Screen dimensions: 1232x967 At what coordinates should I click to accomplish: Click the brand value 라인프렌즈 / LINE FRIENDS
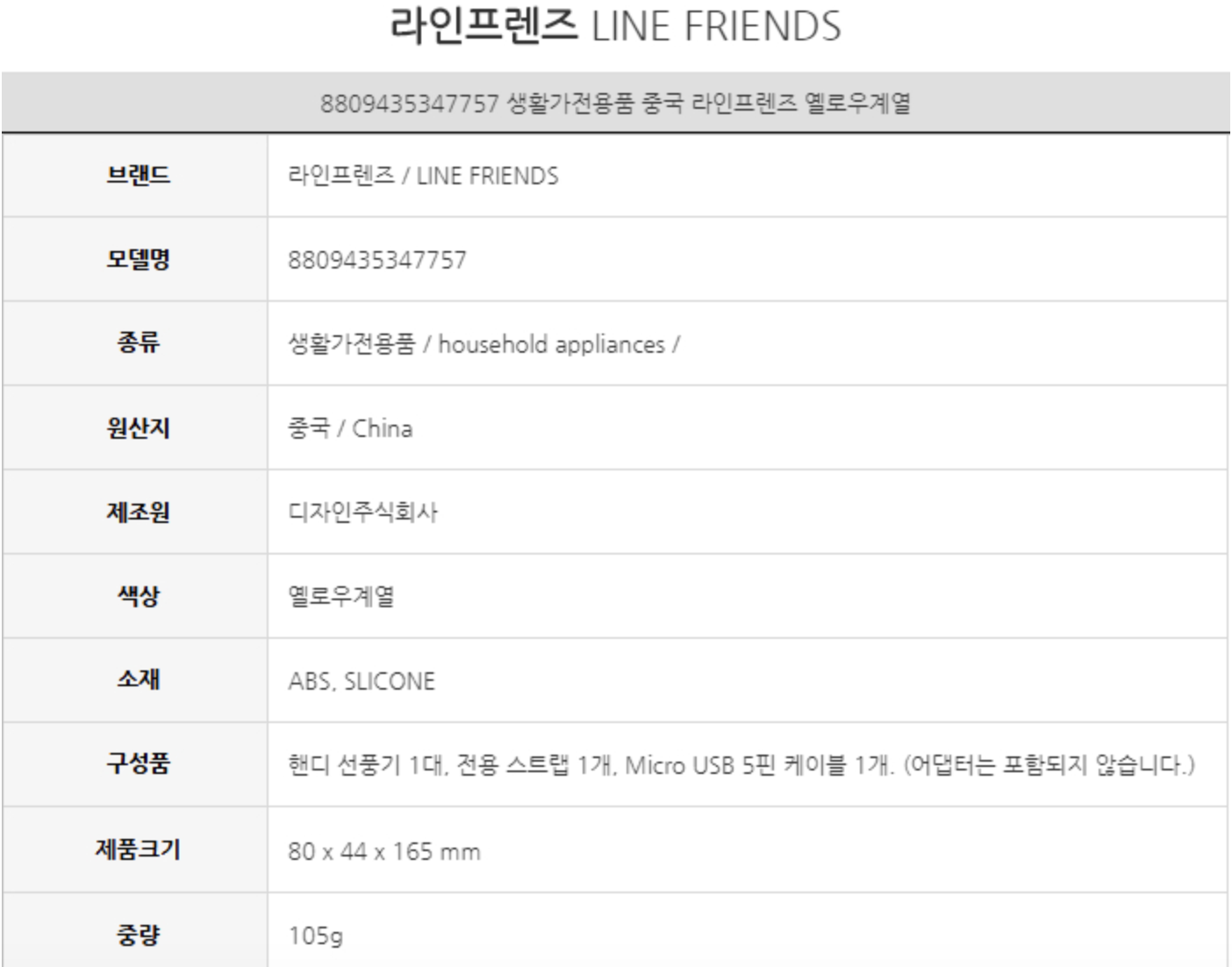423,175
